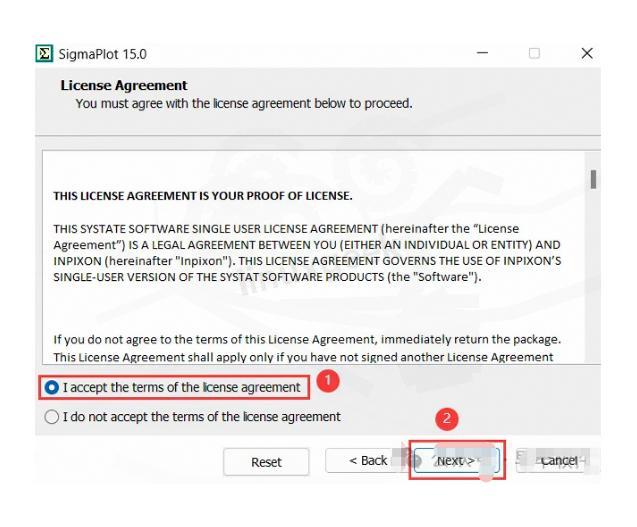Viewport: 637px width, 527px height.
Task: Click the greyed-out maximize window icon
Action: (x=534, y=53)
